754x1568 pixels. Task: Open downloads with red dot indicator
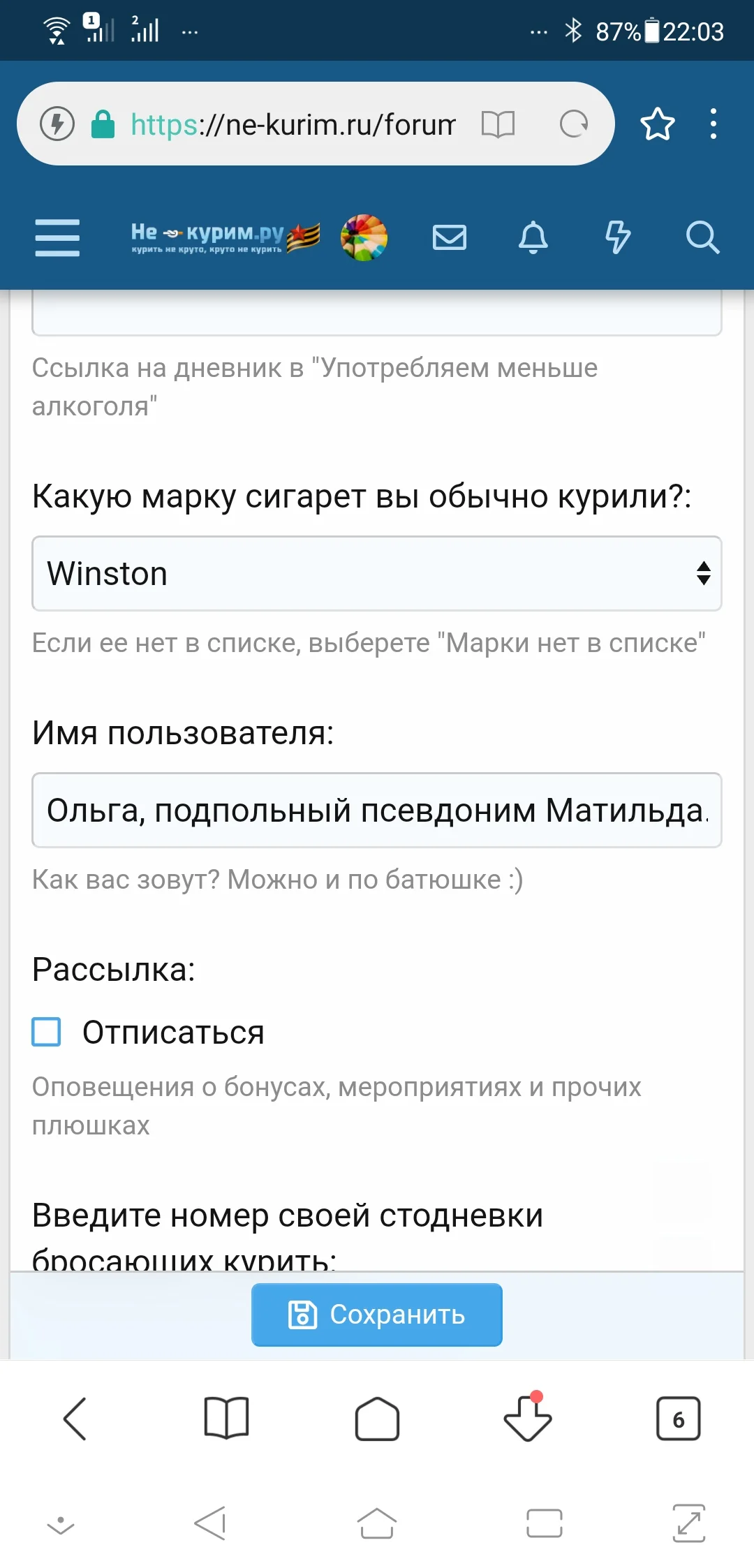click(528, 1419)
